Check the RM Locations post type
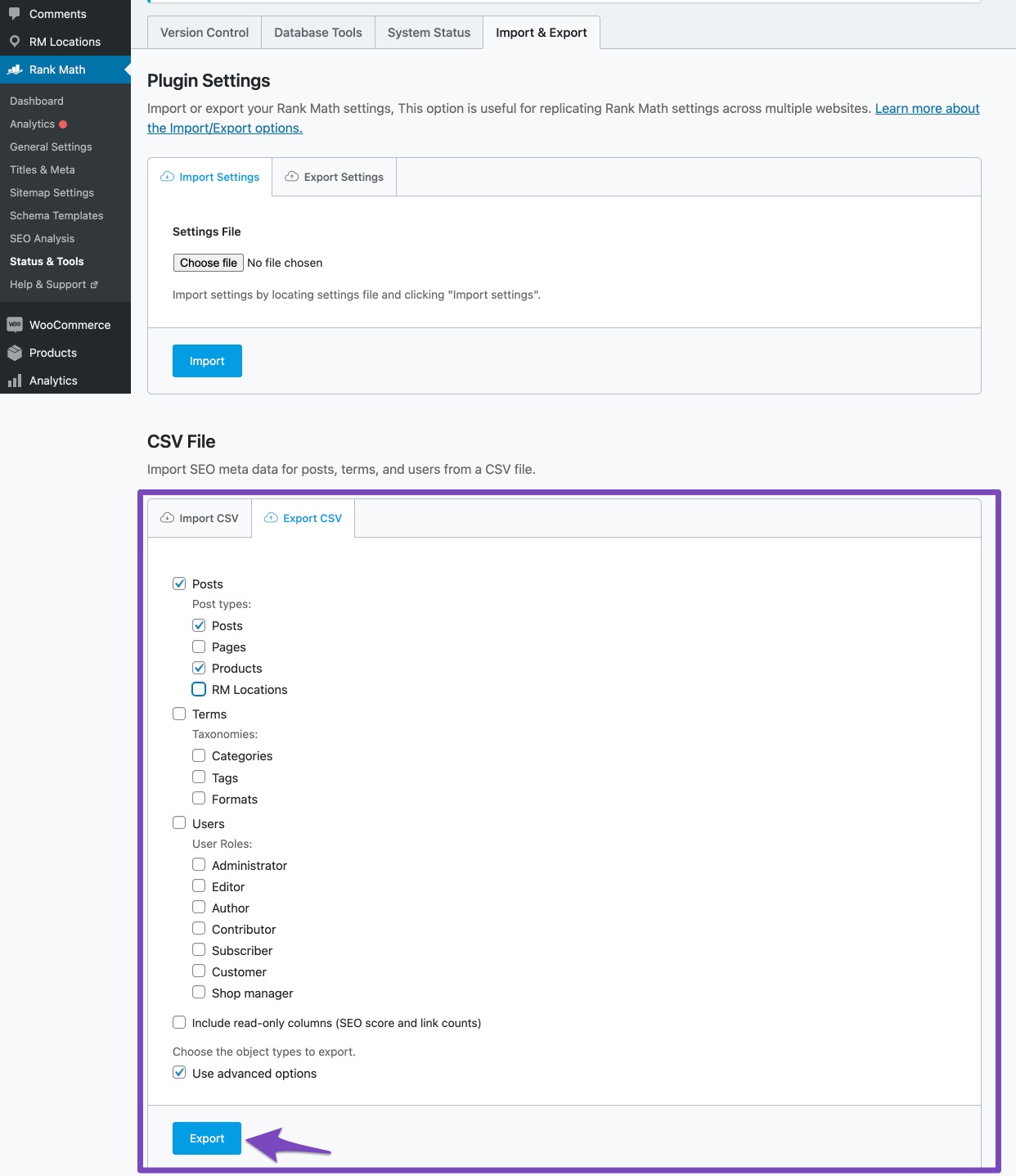The image size is (1016, 1176). pyautogui.click(x=199, y=689)
